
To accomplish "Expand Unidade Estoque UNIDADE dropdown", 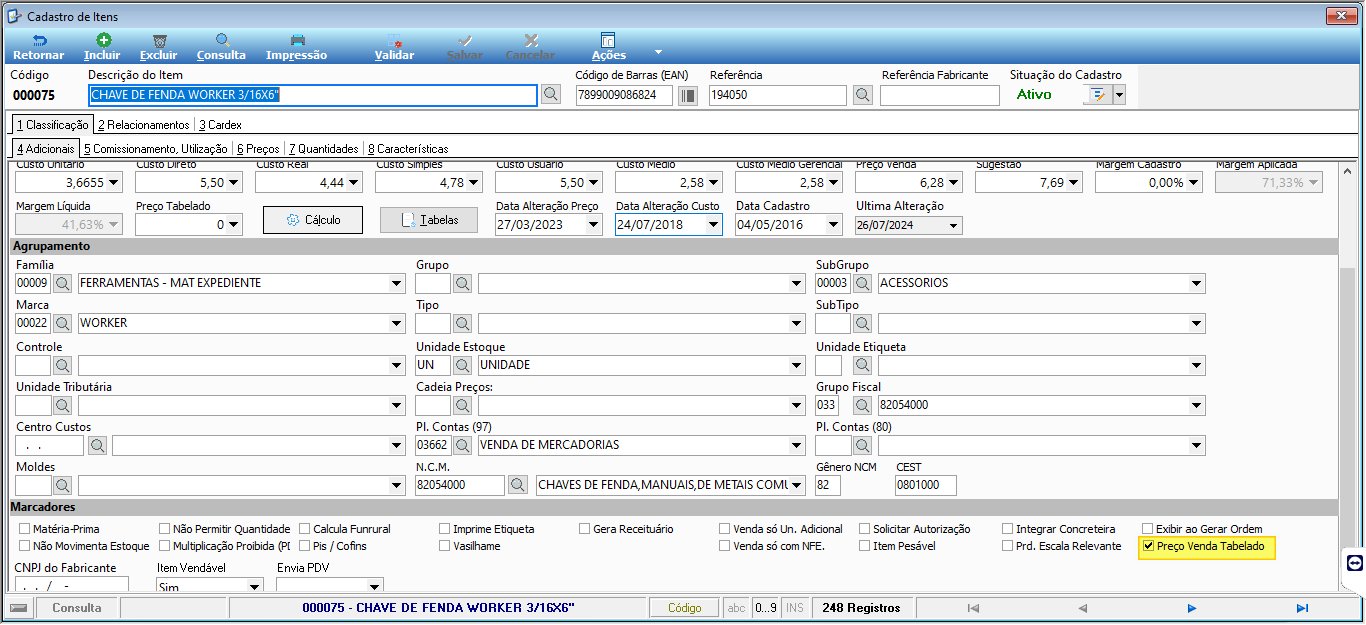I will point(797,365).
